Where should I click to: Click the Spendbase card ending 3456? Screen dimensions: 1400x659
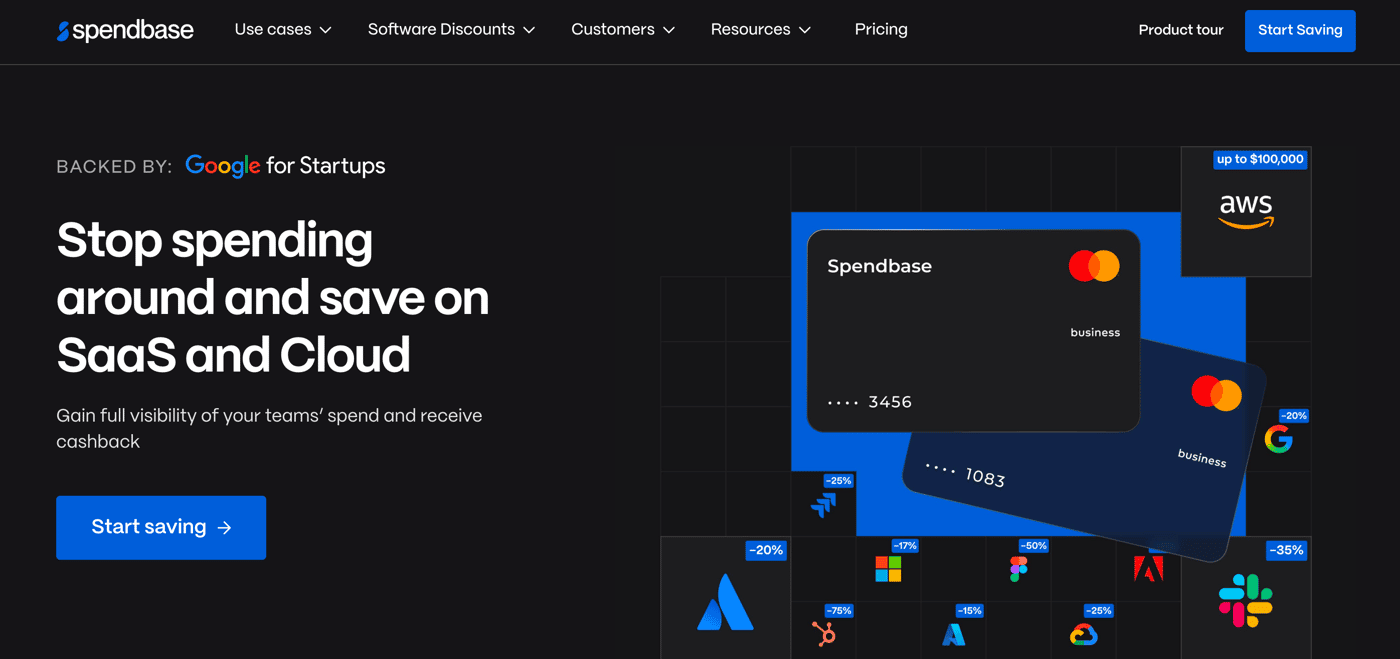(973, 331)
